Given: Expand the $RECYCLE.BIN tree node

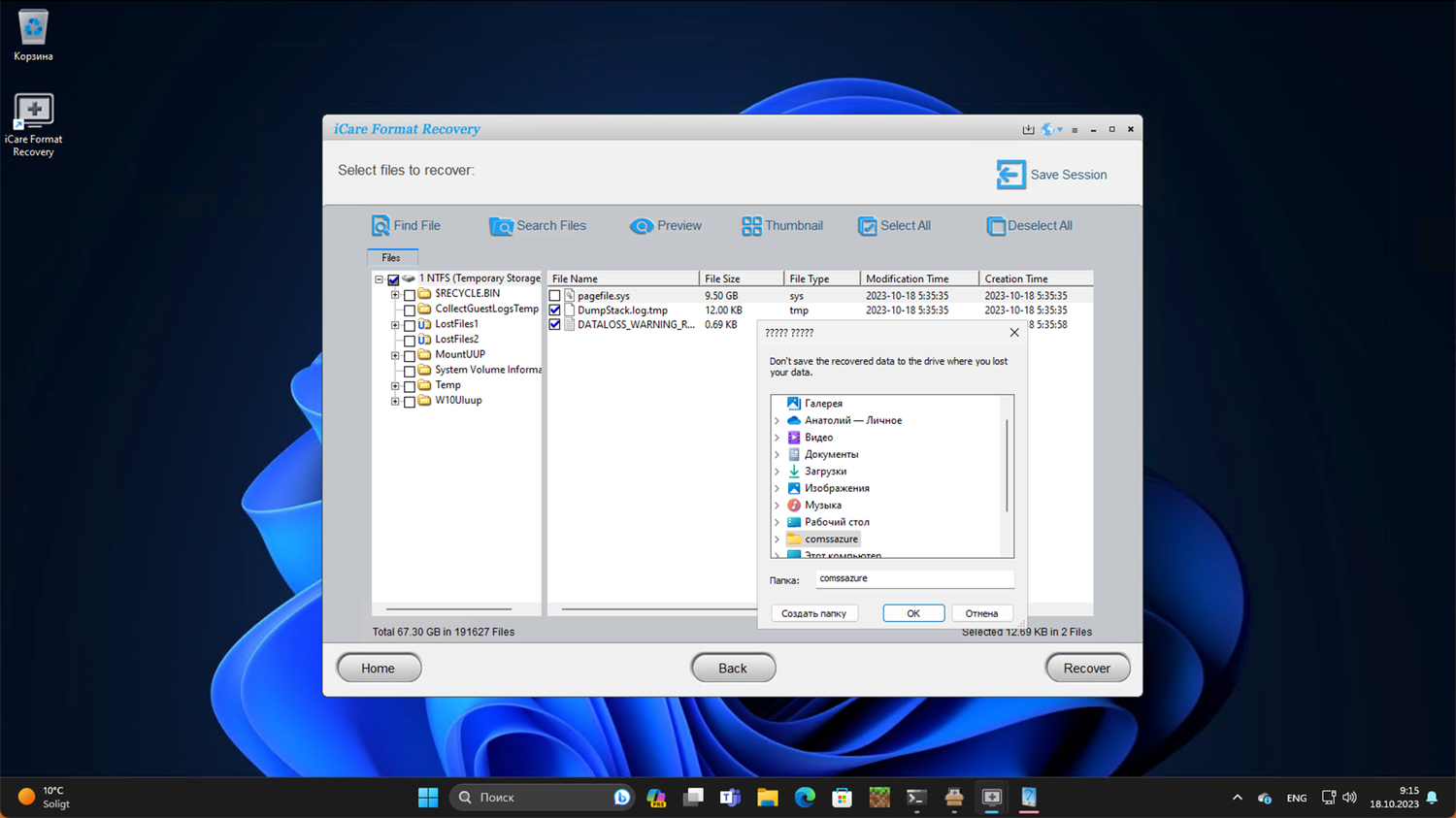Looking at the screenshot, I should pos(395,295).
